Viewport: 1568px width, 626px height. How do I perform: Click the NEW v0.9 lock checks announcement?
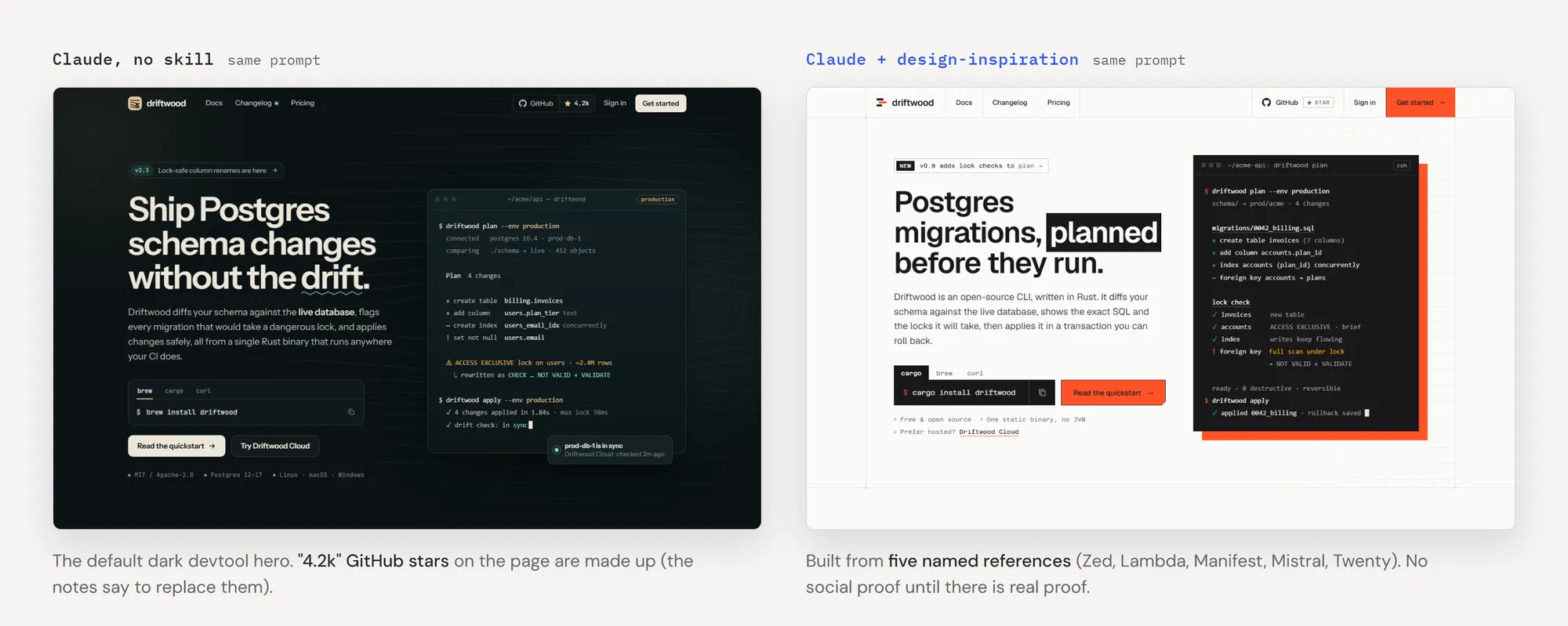[x=971, y=165]
